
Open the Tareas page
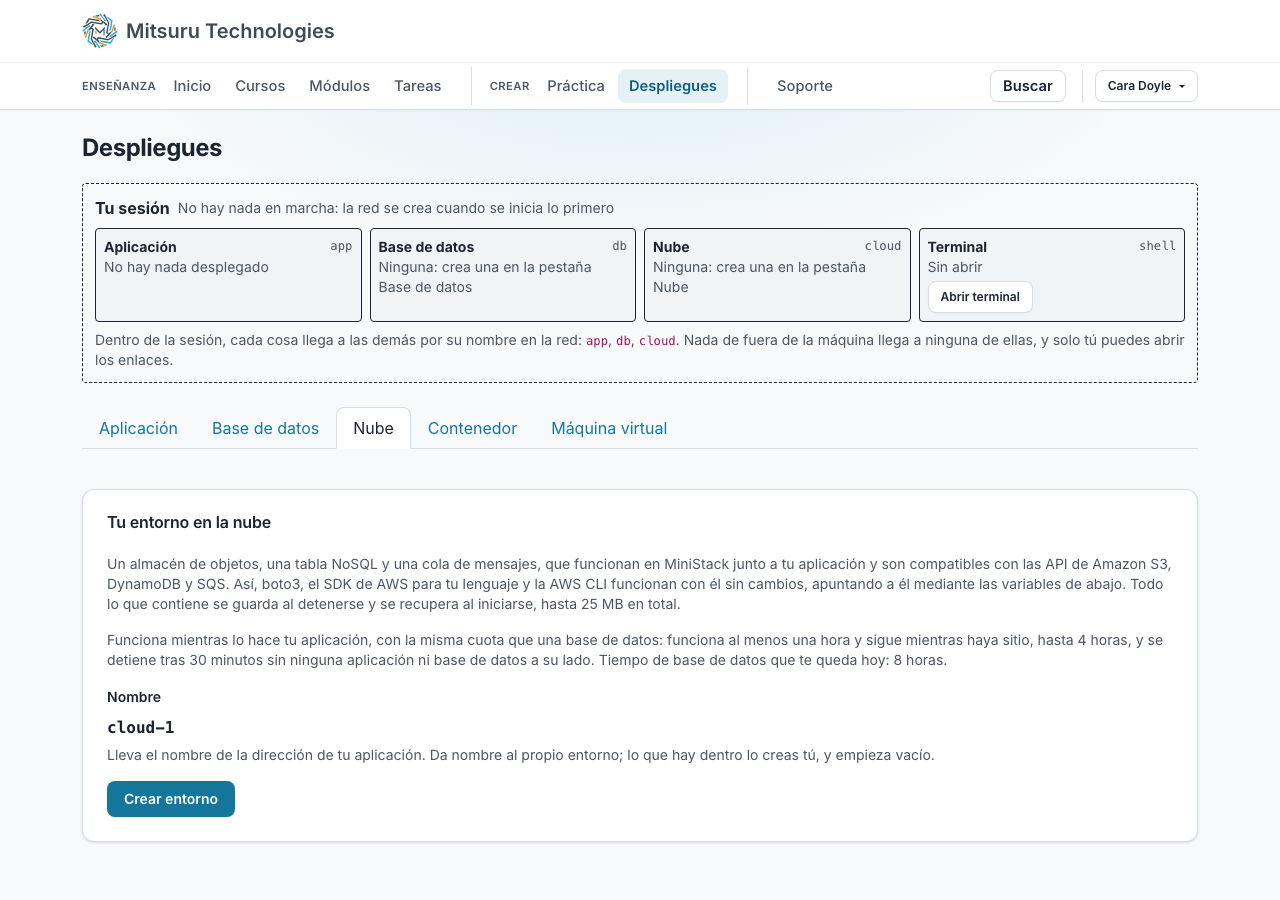417,86
